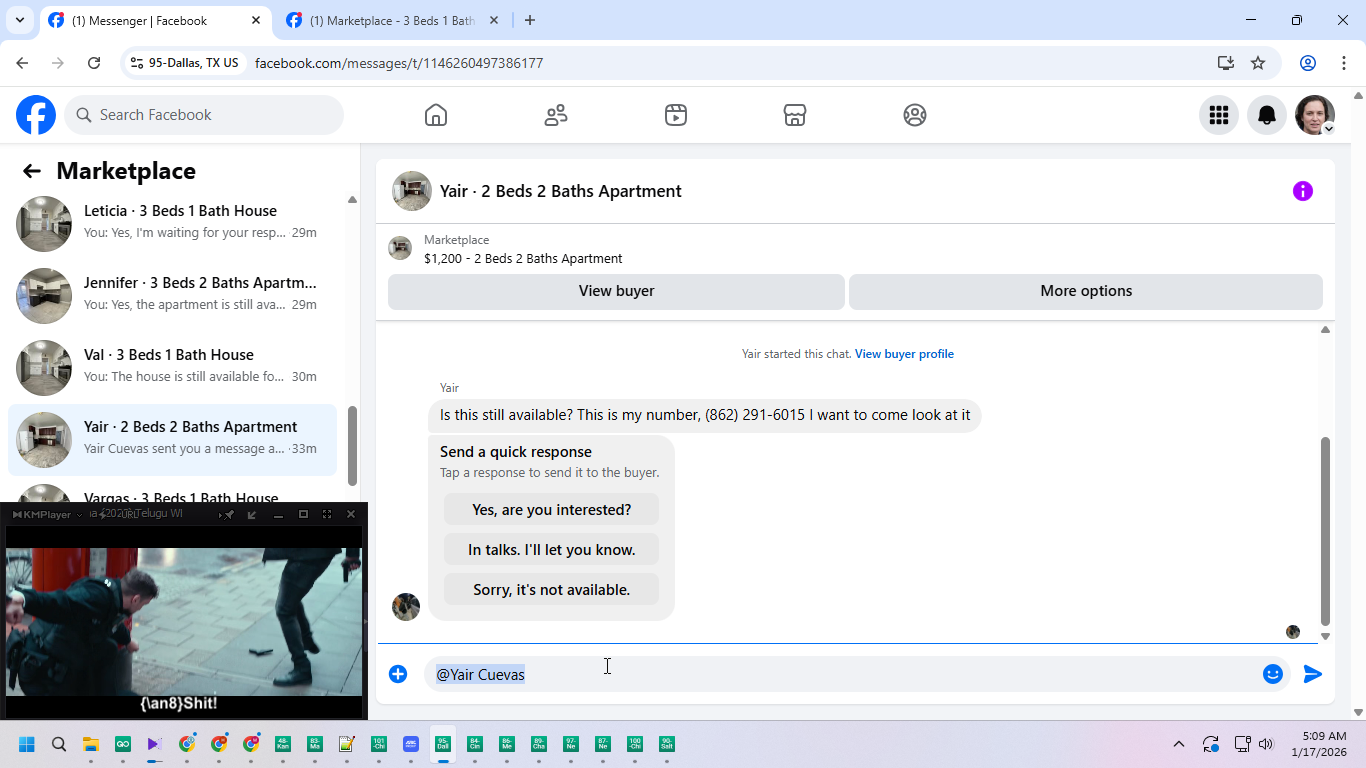This screenshot has height=768, width=1366.
Task: Click the purple conversation info icon
Action: point(1303,191)
